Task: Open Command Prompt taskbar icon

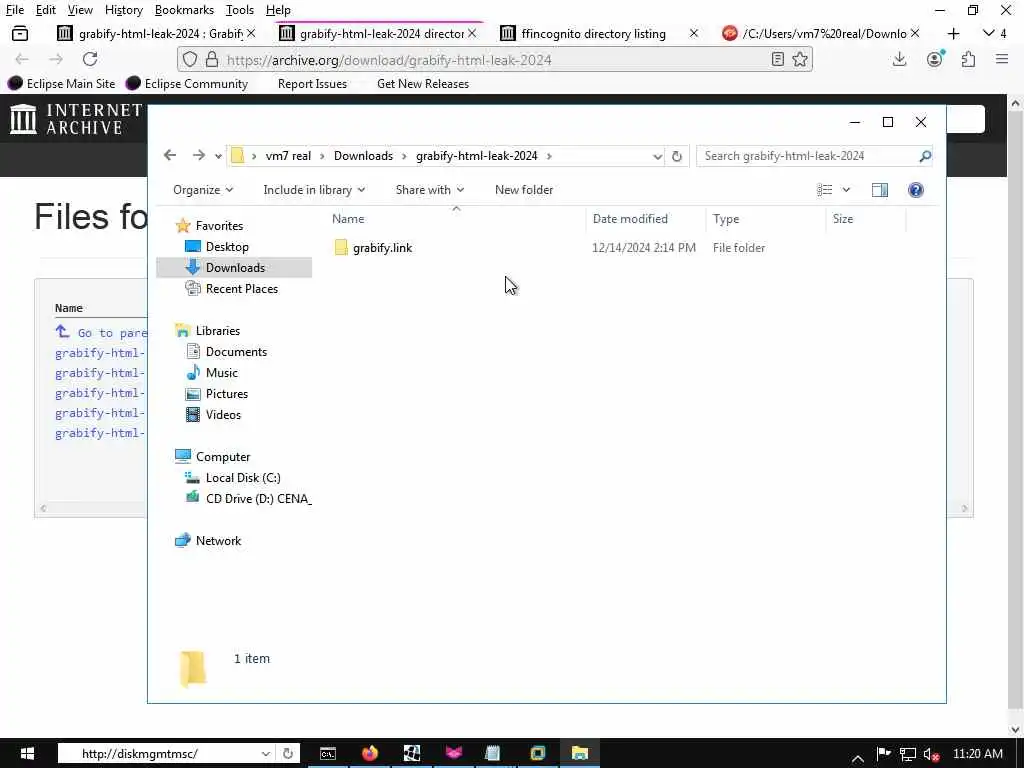Action: (328, 753)
